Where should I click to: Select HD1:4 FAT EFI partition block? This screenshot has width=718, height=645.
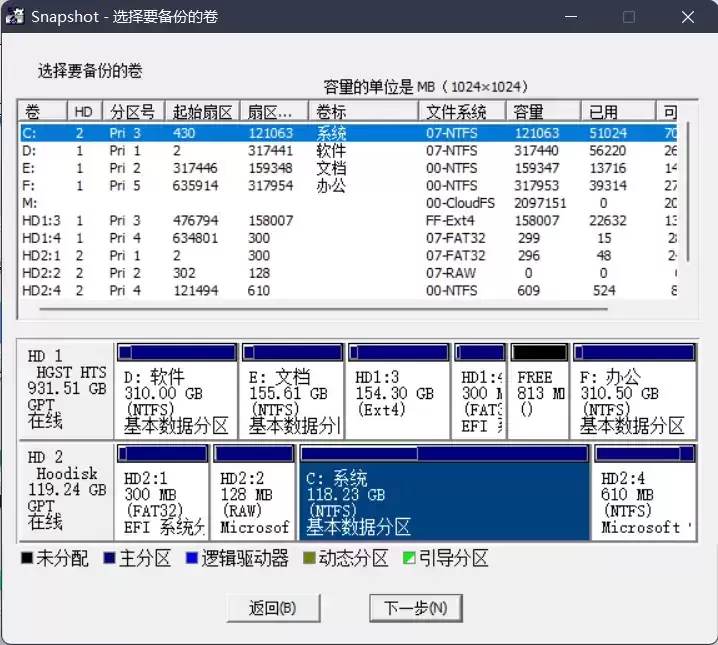(480, 391)
